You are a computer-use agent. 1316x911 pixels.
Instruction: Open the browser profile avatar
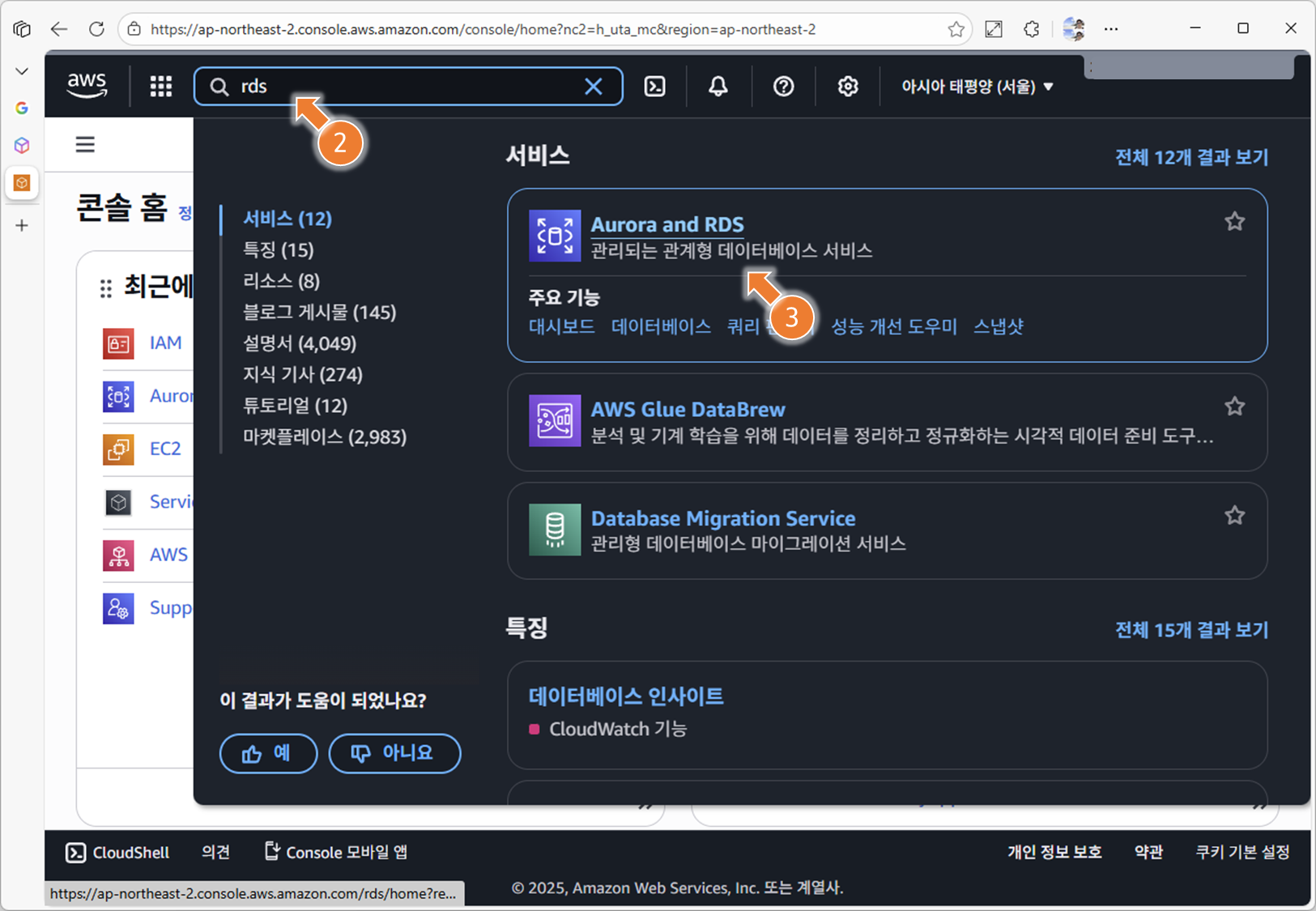coord(1074,29)
